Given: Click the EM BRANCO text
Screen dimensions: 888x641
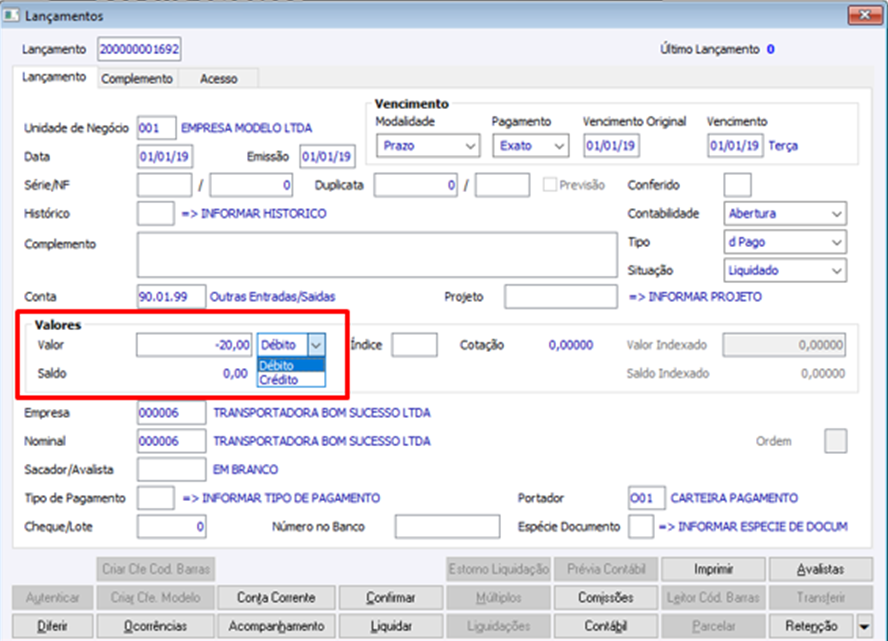Looking at the screenshot, I should tap(245, 469).
